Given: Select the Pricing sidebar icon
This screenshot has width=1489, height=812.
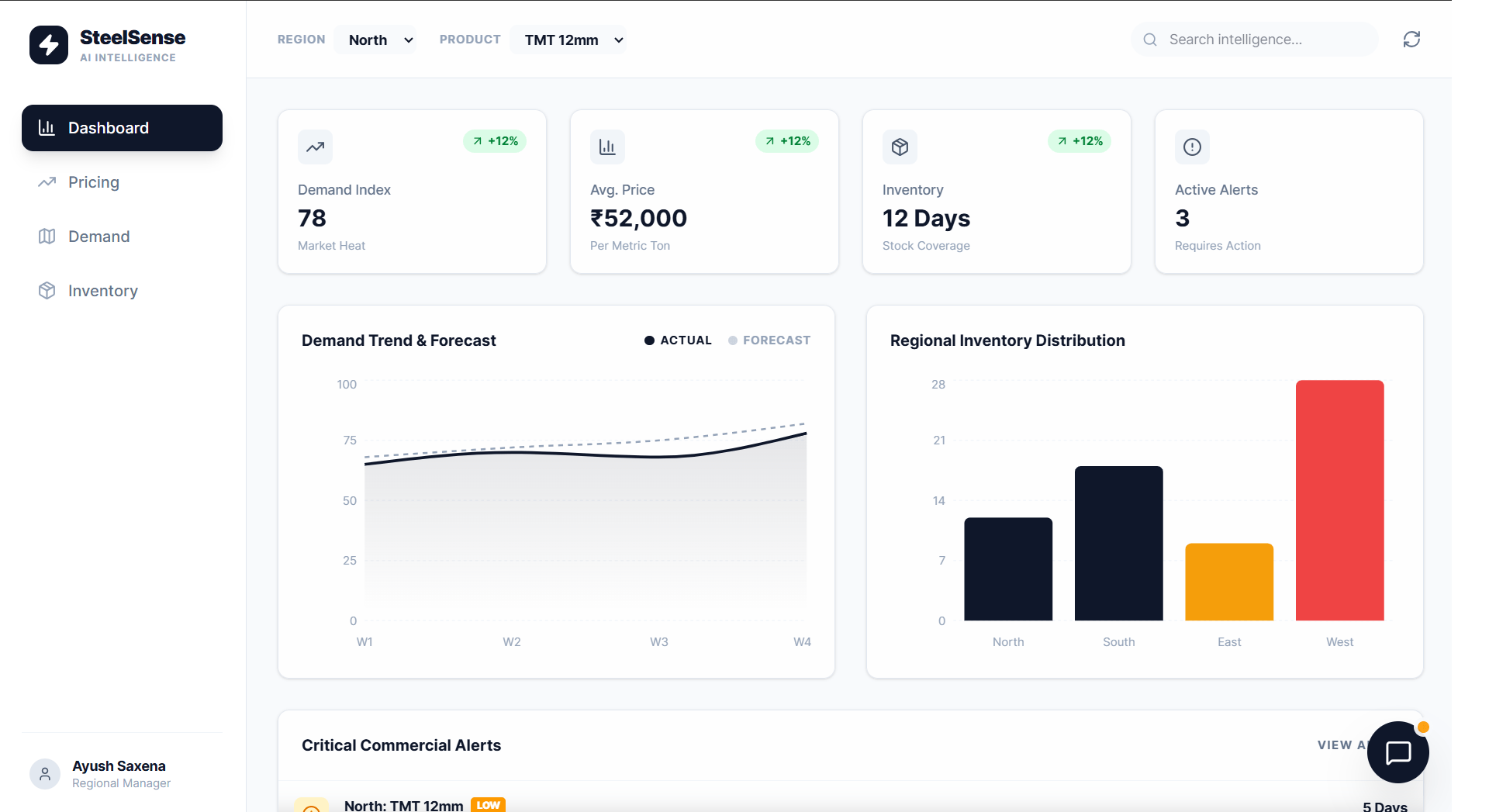Looking at the screenshot, I should pyautogui.click(x=47, y=182).
